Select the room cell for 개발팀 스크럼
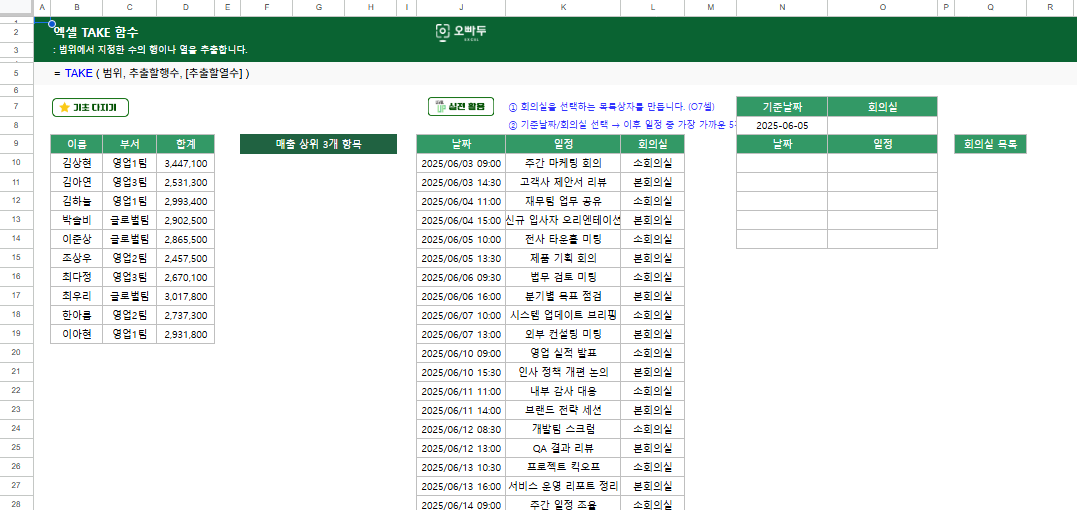Image resolution: width=1077 pixels, height=510 pixels. point(653,429)
